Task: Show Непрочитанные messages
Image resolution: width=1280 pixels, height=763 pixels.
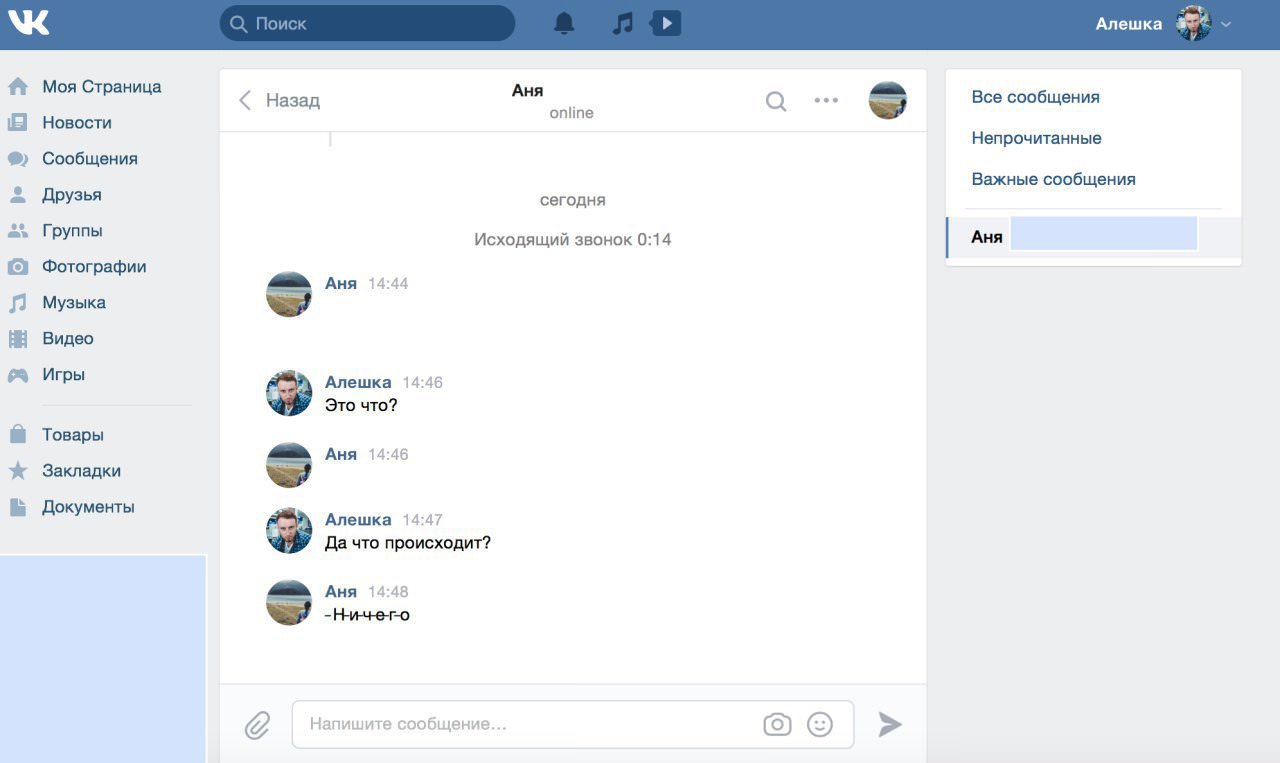Action: tap(1036, 138)
